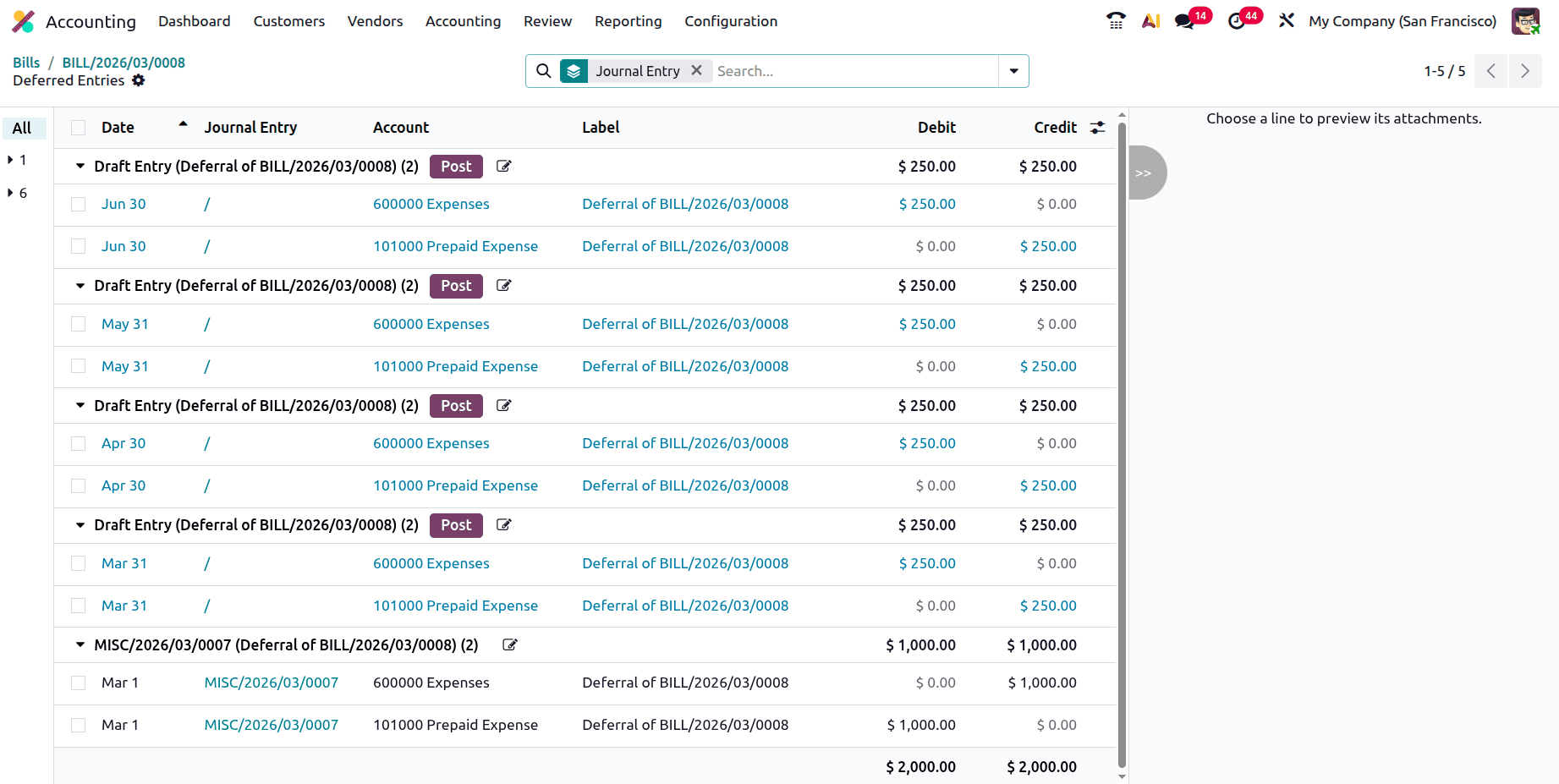Open the Vendors menu
The image size is (1559, 784).
coord(376,21)
